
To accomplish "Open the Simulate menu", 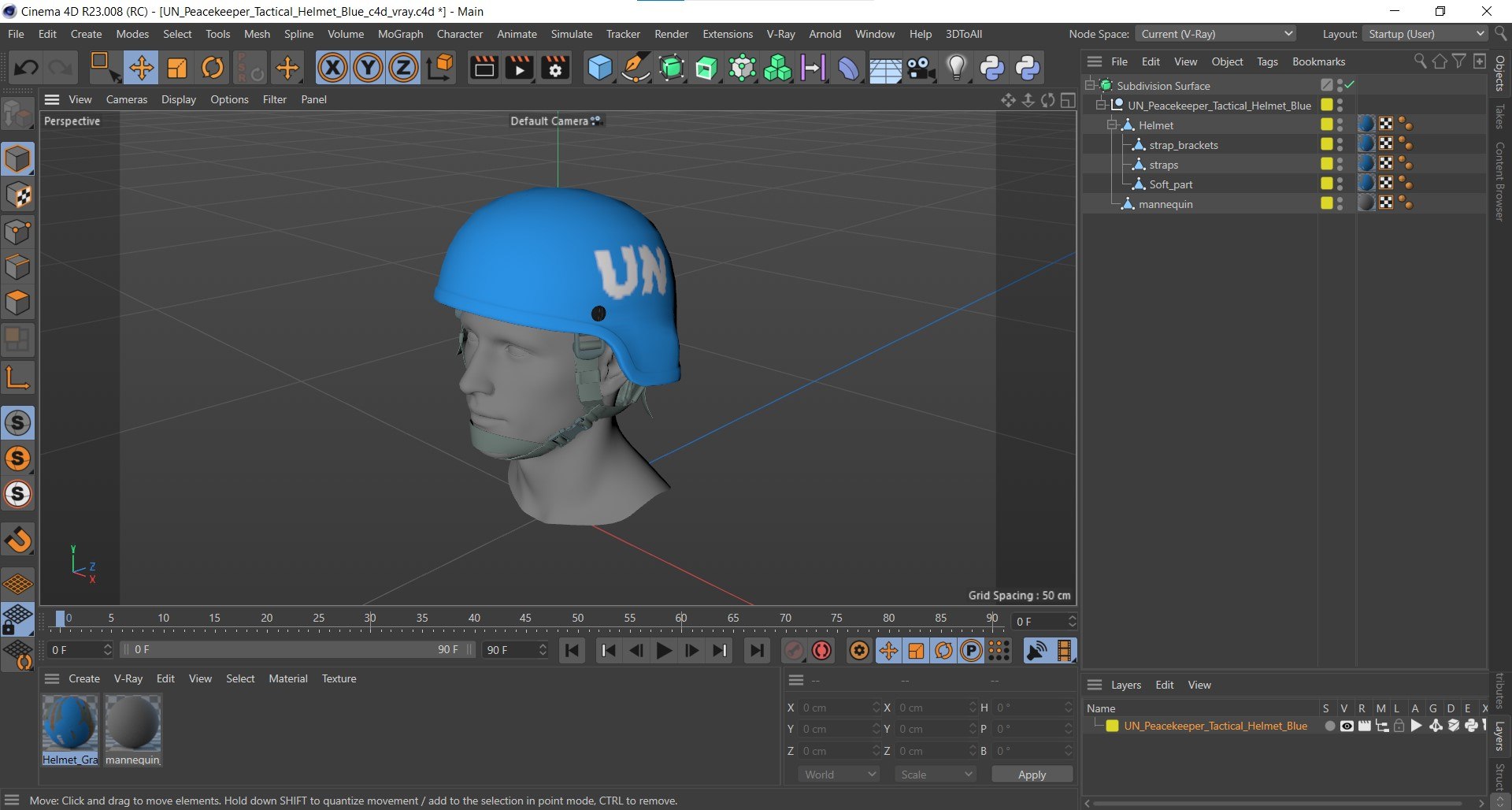I will coord(571,34).
